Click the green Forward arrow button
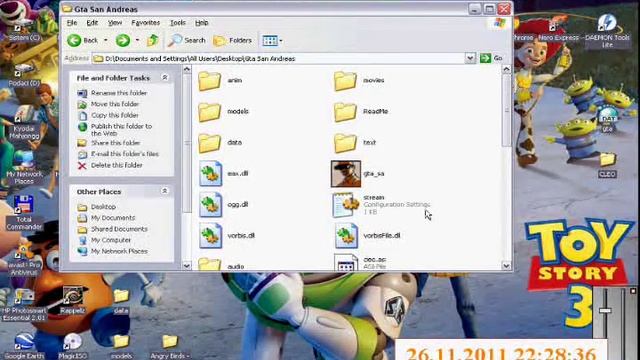Viewport: 640px width, 360px height. (122, 40)
